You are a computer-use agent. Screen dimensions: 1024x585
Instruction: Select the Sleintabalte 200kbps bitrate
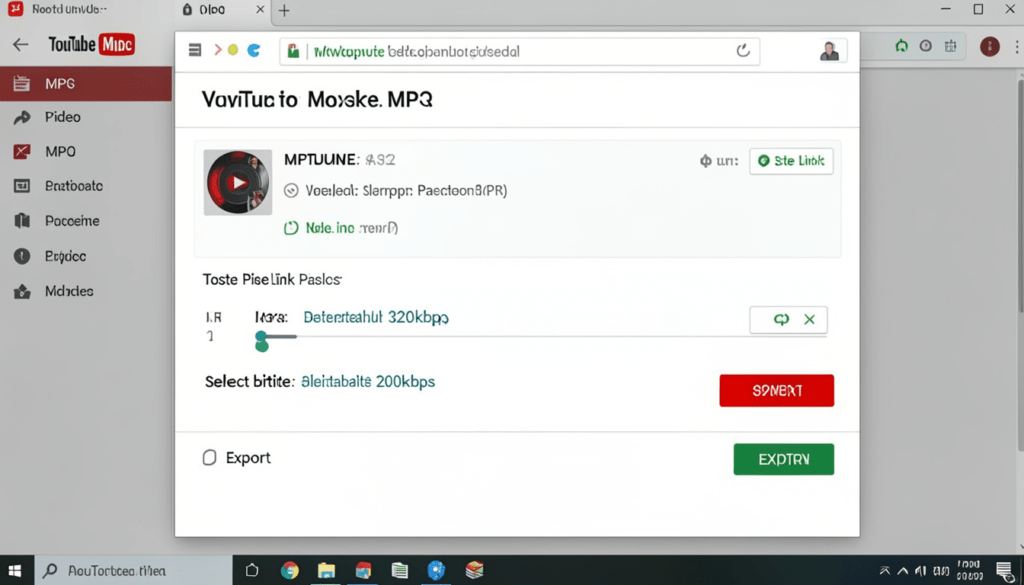coord(368,381)
